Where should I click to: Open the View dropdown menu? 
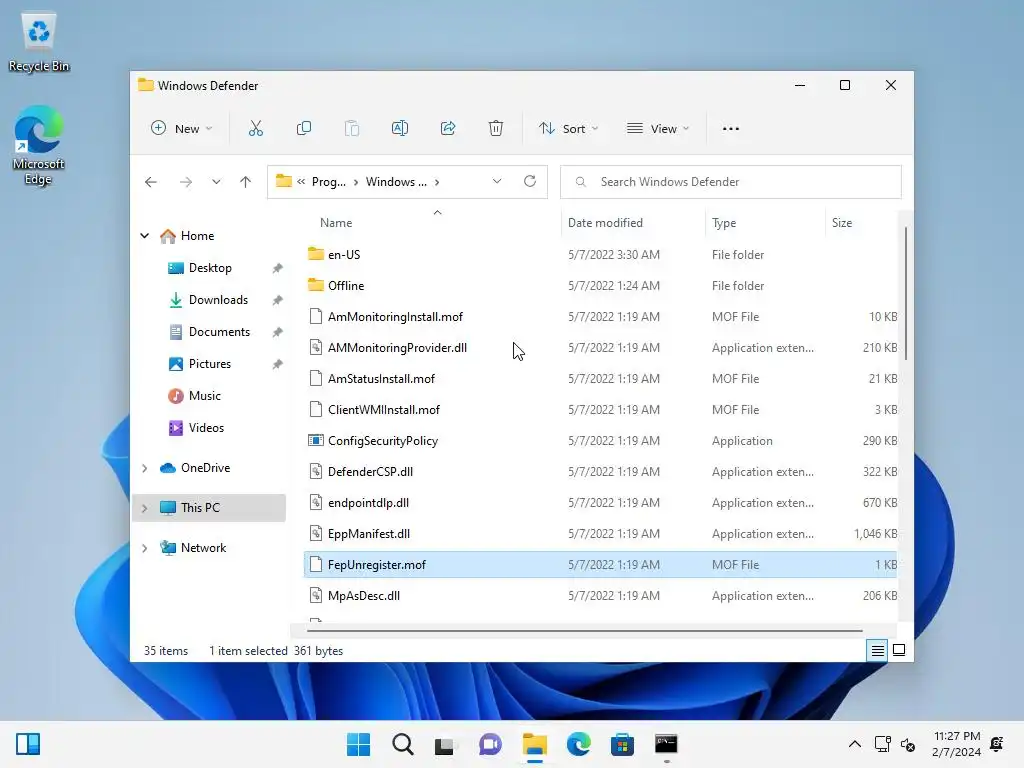pos(658,129)
